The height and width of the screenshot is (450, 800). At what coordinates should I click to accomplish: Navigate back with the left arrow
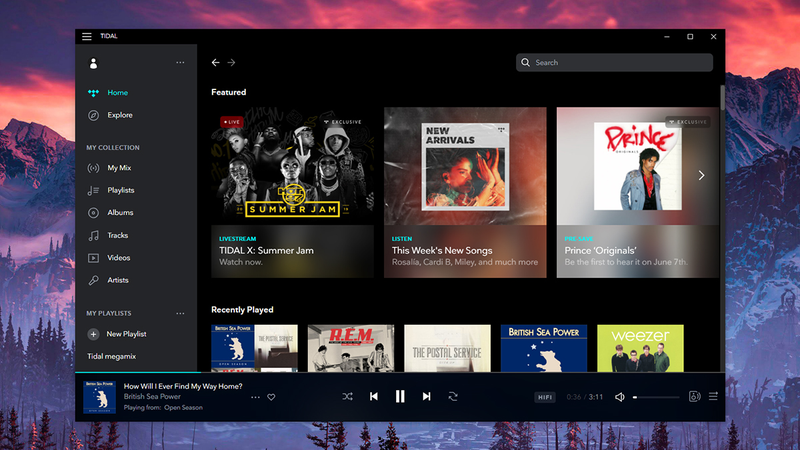click(215, 62)
